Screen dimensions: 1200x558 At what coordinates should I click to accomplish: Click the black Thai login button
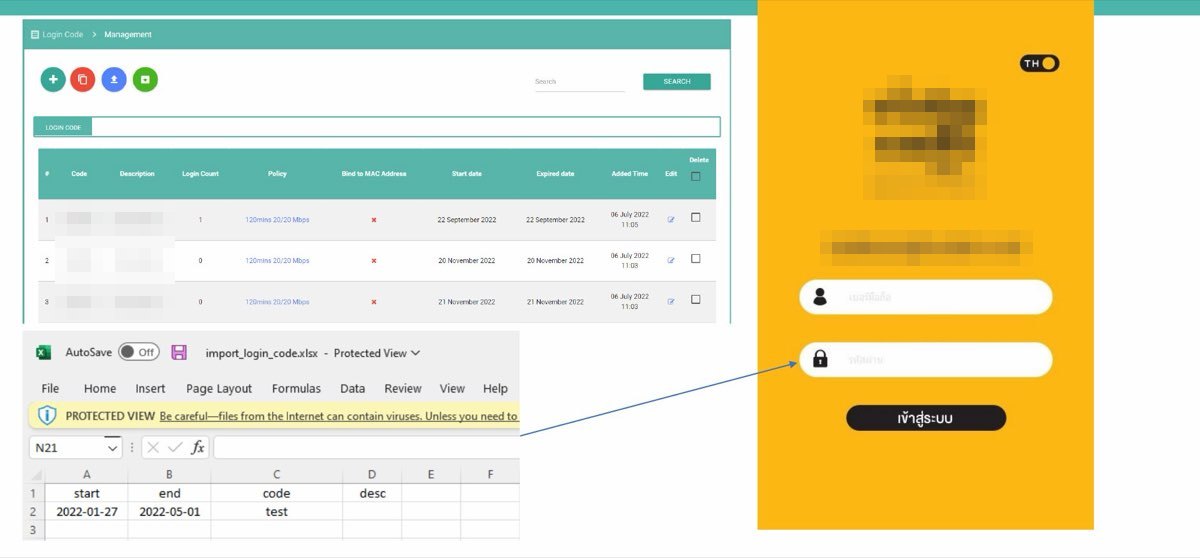pyautogui.click(x=926, y=418)
